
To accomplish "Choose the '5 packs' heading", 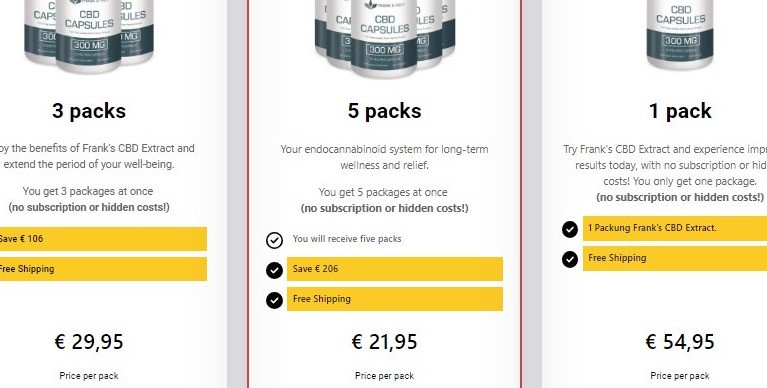I will pyautogui.click(x=384, y=111).
